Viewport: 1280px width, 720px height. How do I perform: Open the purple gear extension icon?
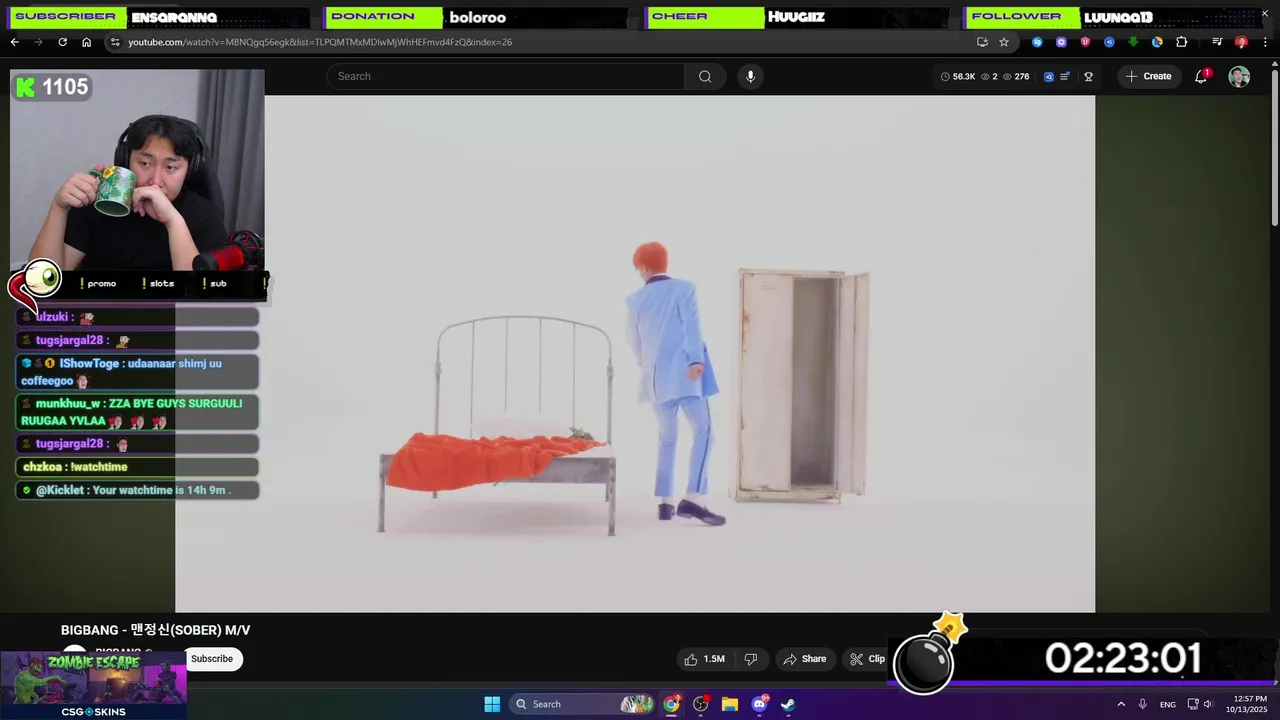tap(1061, 42)
